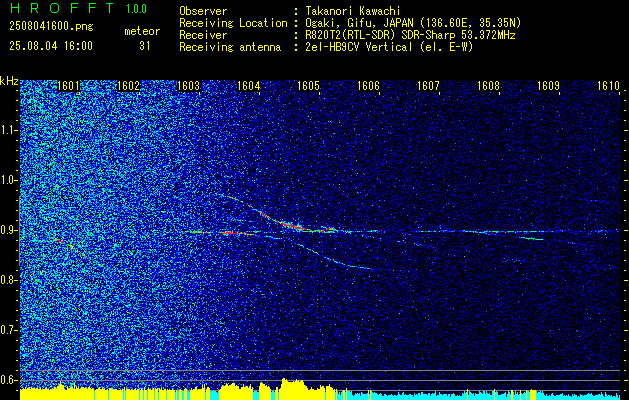
Task: Click the kHz axis unit label
Action: point(10,81)
